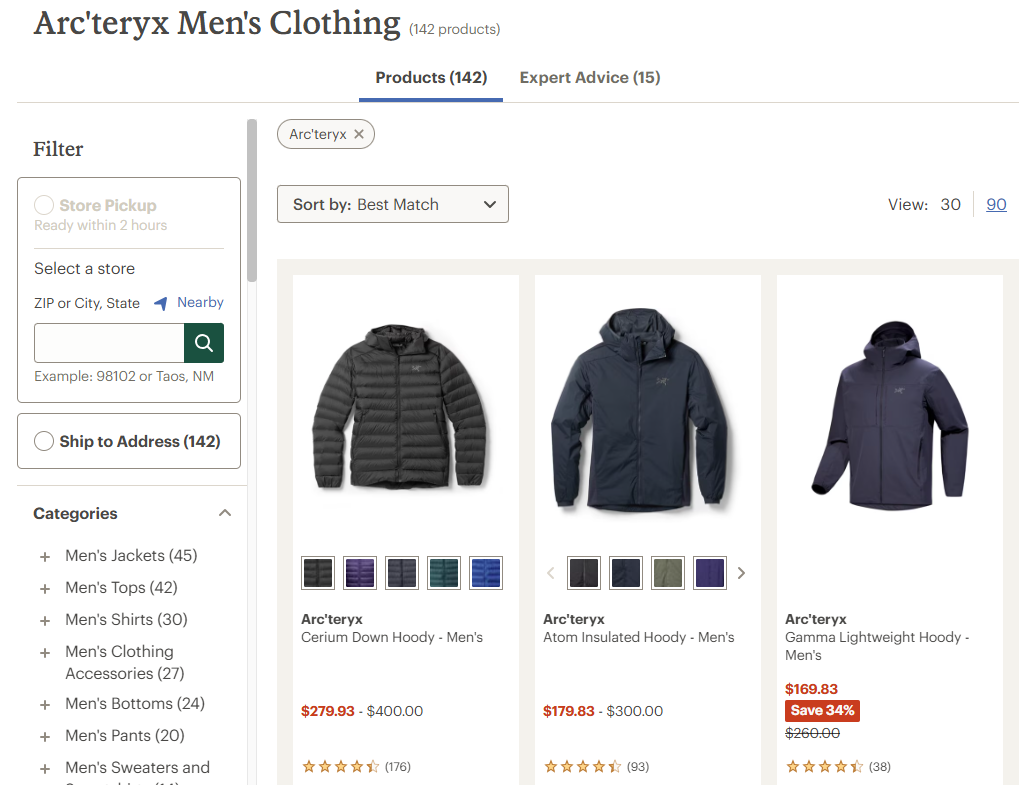Image resolution: width=1025 pixels, height=785 pixels.
Task: Open Cerium Down Hoody - Men's product link
Action: point(392,637)
